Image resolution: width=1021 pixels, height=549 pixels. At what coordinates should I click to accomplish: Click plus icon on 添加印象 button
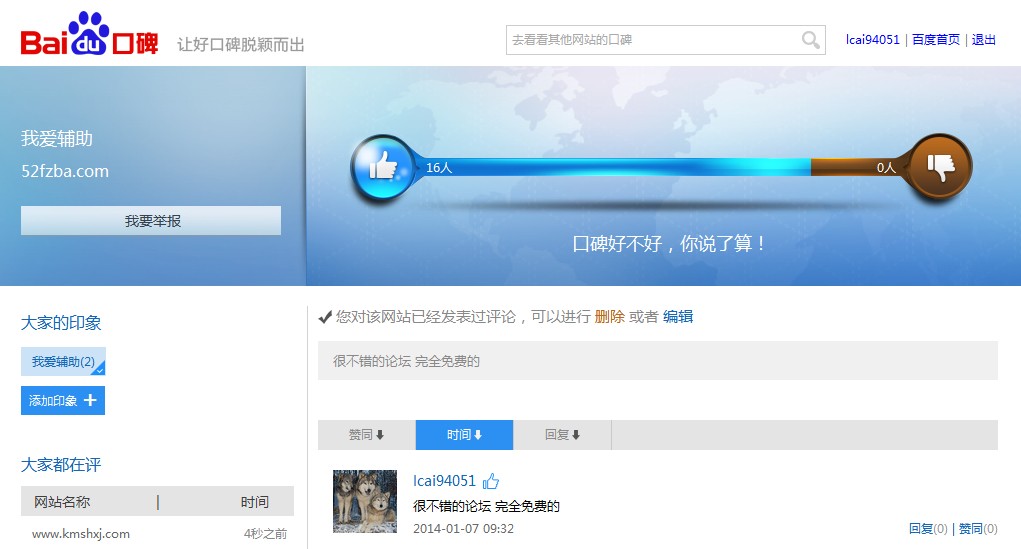pos(90,400)
